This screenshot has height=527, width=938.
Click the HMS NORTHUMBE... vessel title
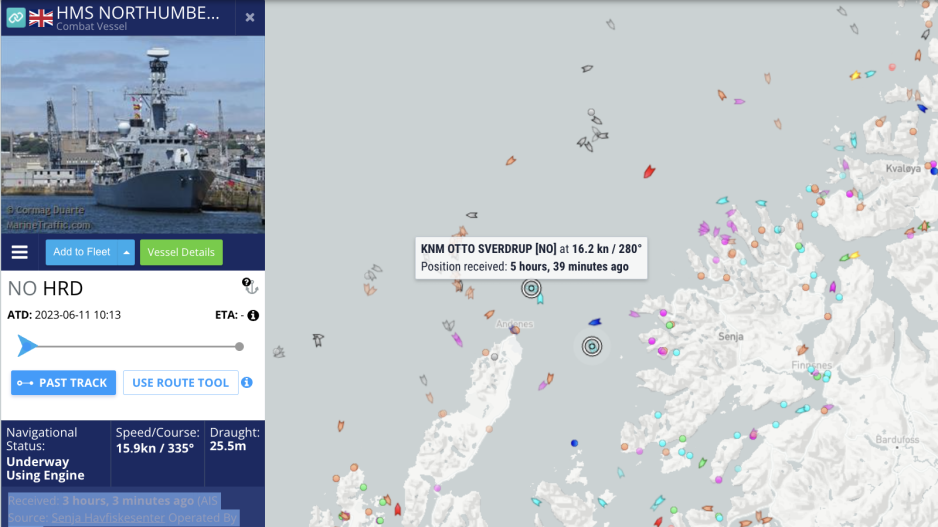coord(138,13)
